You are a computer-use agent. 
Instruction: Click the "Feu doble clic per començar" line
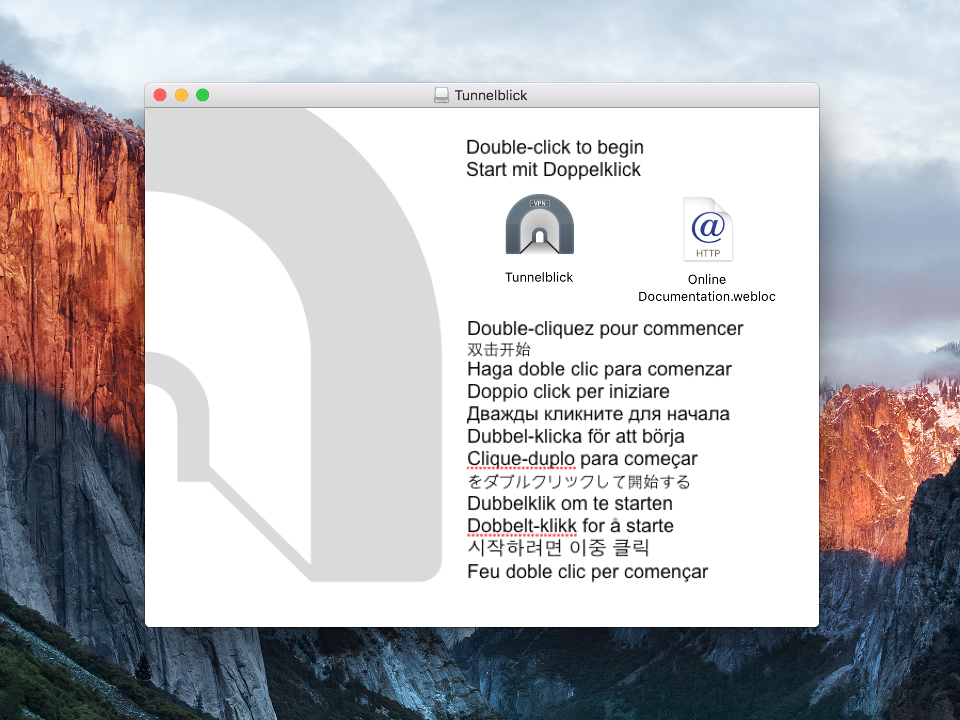587,572
